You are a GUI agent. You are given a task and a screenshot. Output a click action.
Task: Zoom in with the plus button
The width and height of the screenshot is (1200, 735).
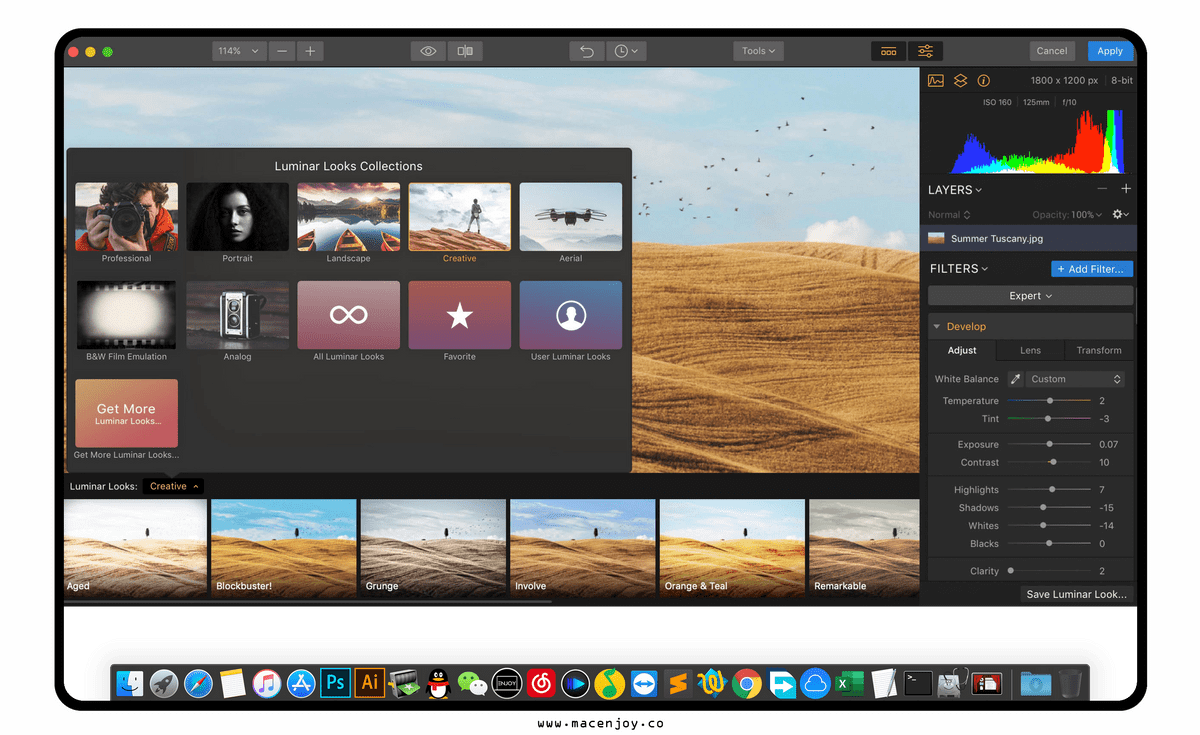tap(310, 51)
